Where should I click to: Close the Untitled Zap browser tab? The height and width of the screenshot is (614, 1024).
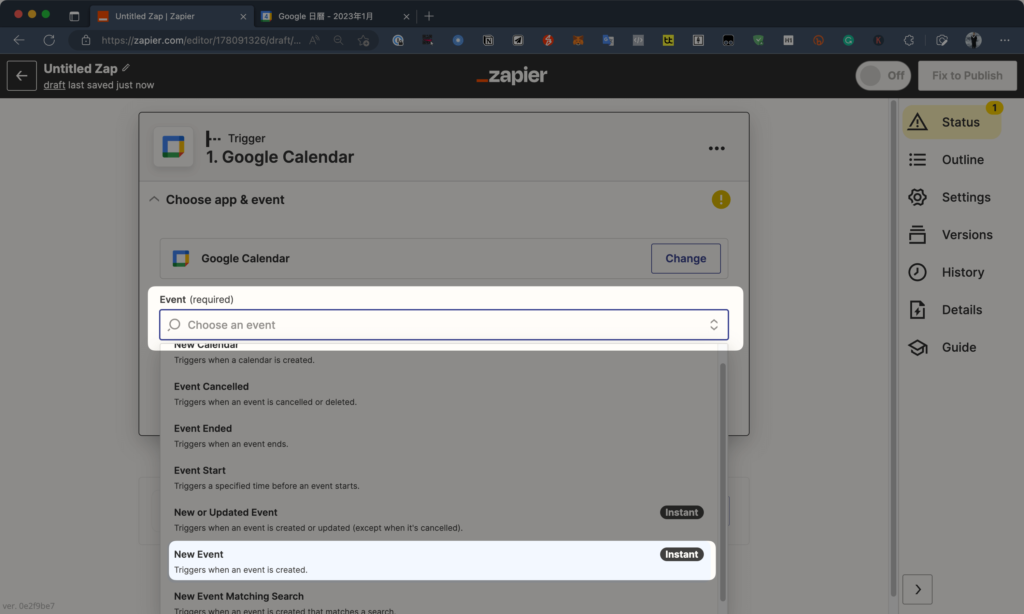(x=243, y=16)
